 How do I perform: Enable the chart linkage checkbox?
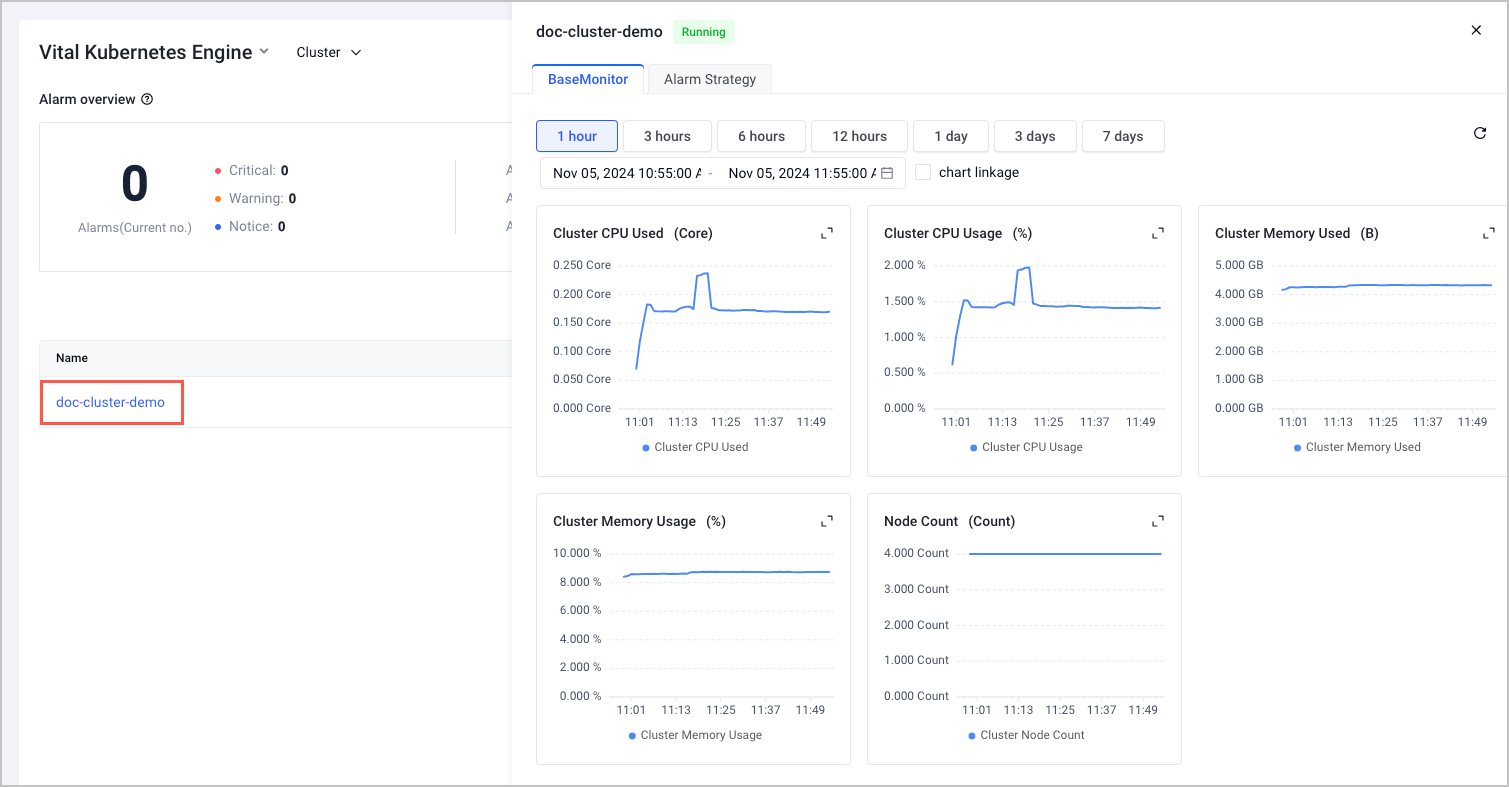pyautogui.click(x=923, y=172)
